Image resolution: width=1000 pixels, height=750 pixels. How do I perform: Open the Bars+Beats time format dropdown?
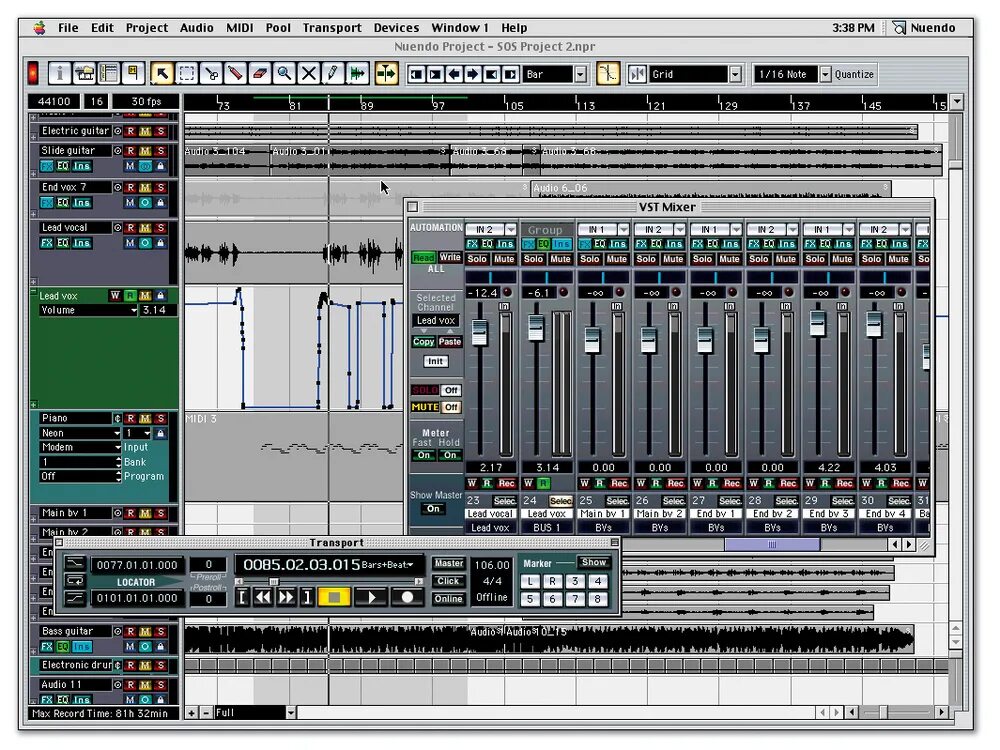[388, 565]
